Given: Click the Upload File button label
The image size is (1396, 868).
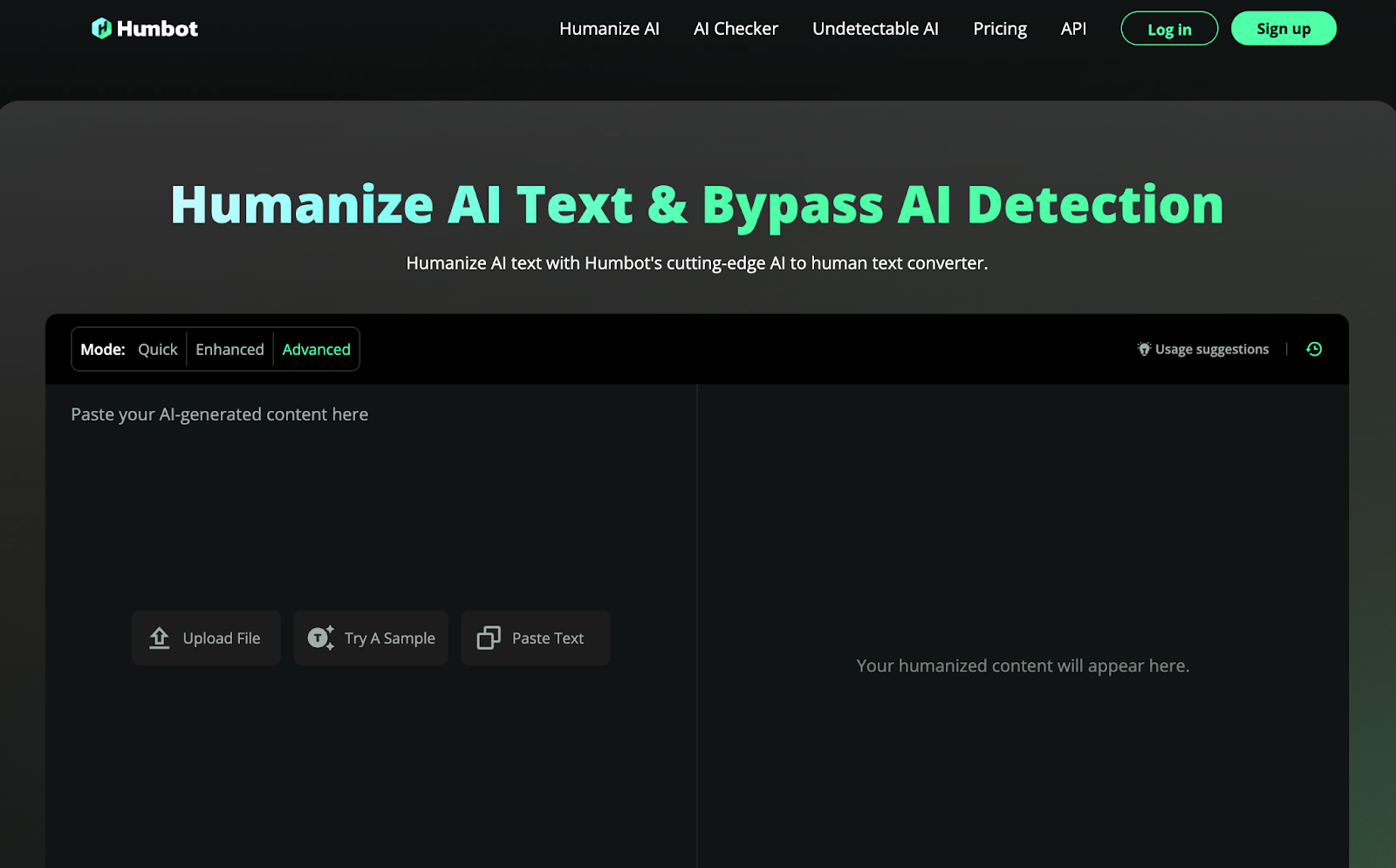Looking at the screenshot, I should [222, 638].
